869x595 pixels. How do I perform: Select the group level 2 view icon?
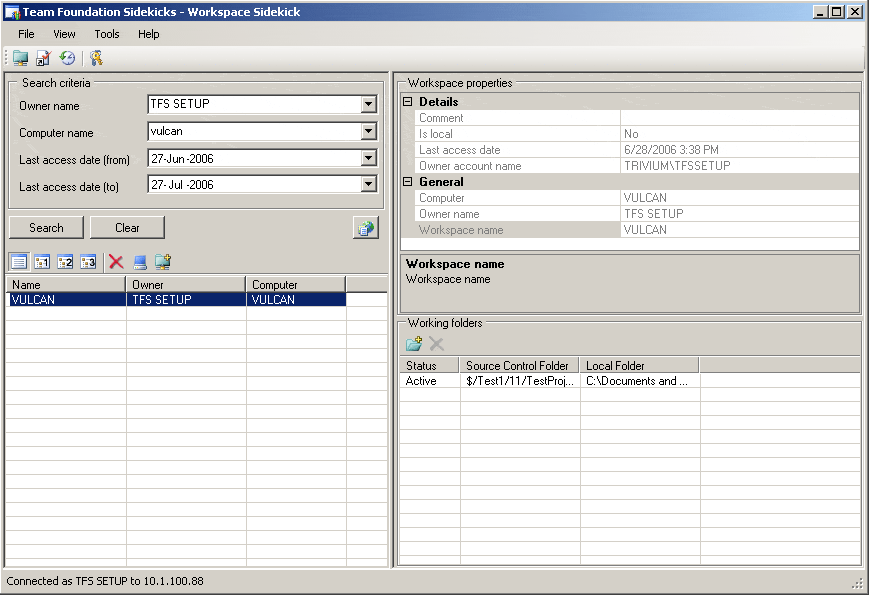(x=65, y=261)
